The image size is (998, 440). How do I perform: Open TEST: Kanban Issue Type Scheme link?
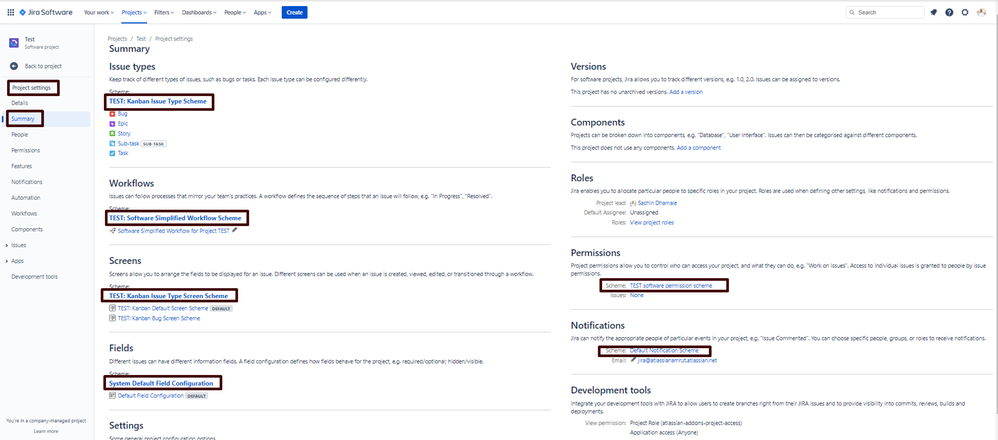click(158, 102)
